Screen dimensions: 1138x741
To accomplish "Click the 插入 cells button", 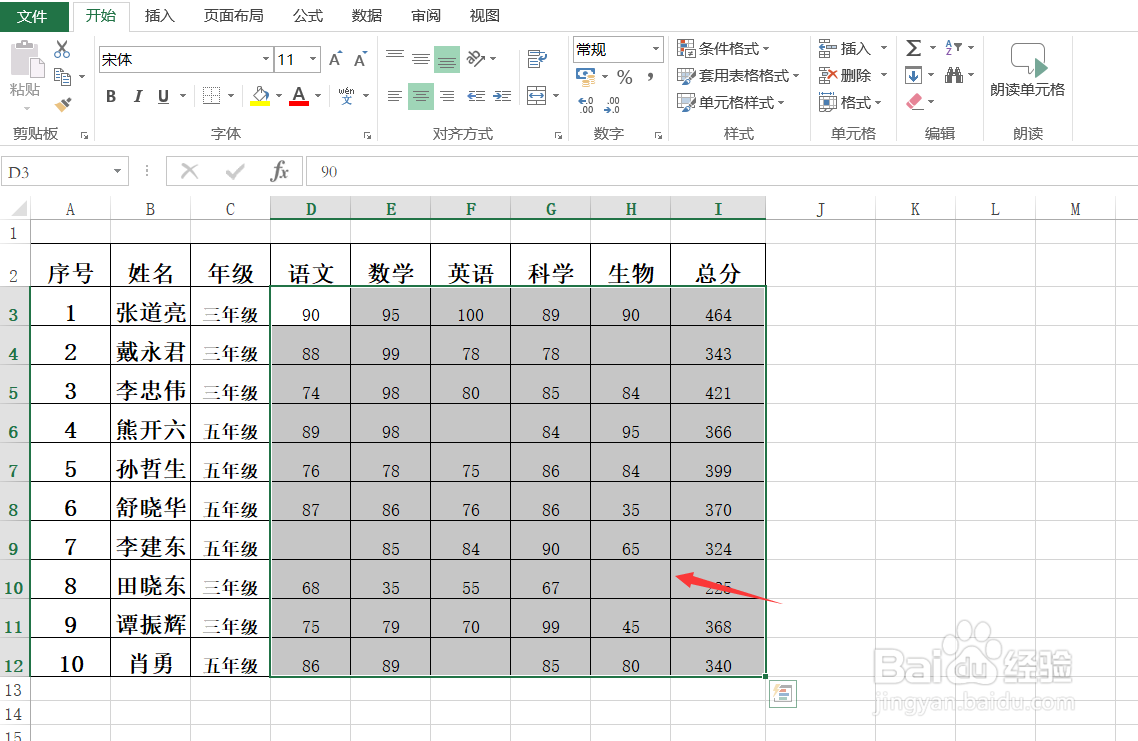I will pyautogui.click(x=853, y=49).
